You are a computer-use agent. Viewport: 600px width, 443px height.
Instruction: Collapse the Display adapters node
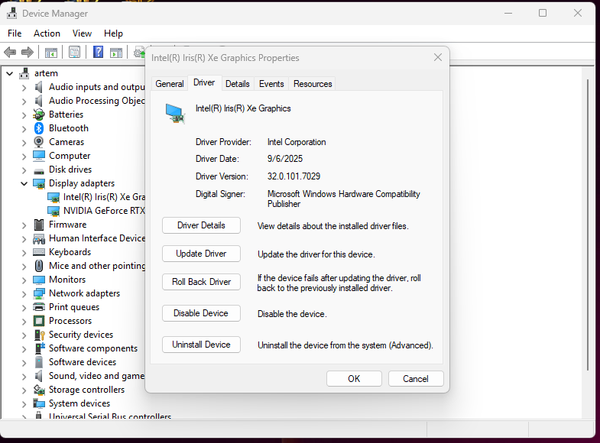click(24, 184)
